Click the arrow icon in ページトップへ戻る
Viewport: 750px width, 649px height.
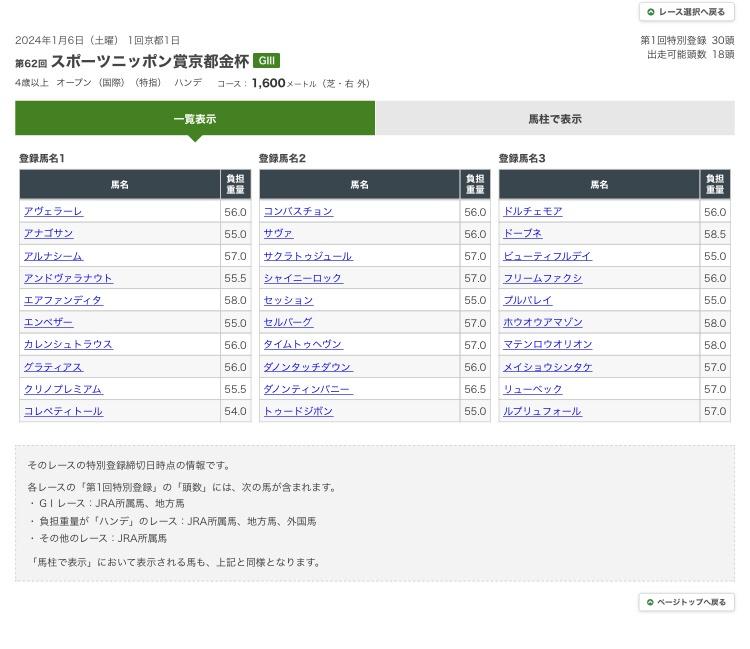tap(650, 602)
